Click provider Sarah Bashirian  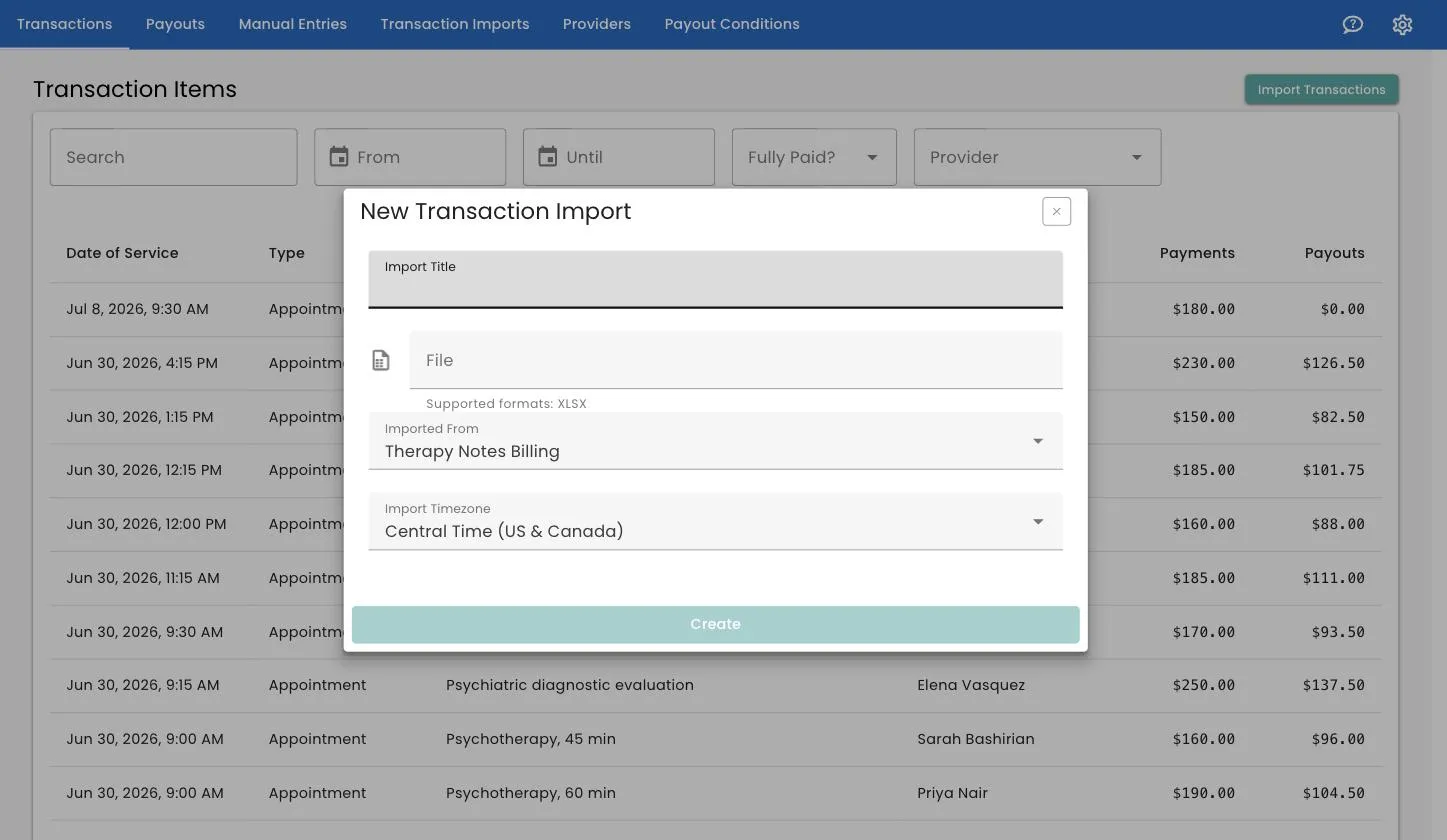(x=976, y=739)
